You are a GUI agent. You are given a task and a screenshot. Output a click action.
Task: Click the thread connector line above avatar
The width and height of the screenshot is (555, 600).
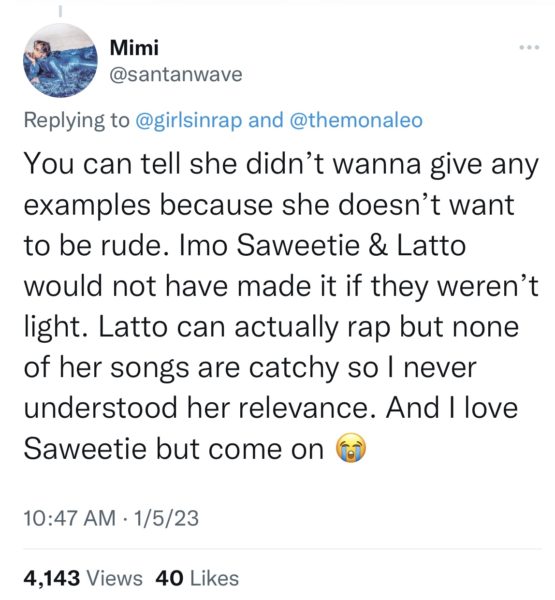60,11
